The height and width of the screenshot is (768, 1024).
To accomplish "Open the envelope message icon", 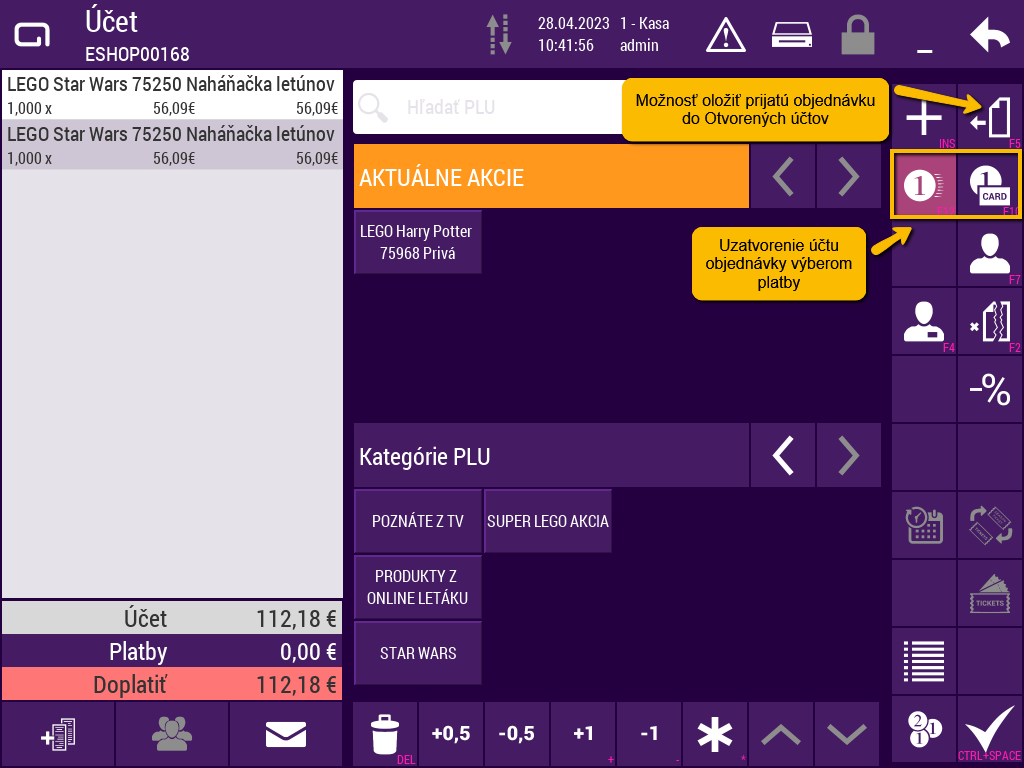I will pyautogui.click(x=285, y=735).
